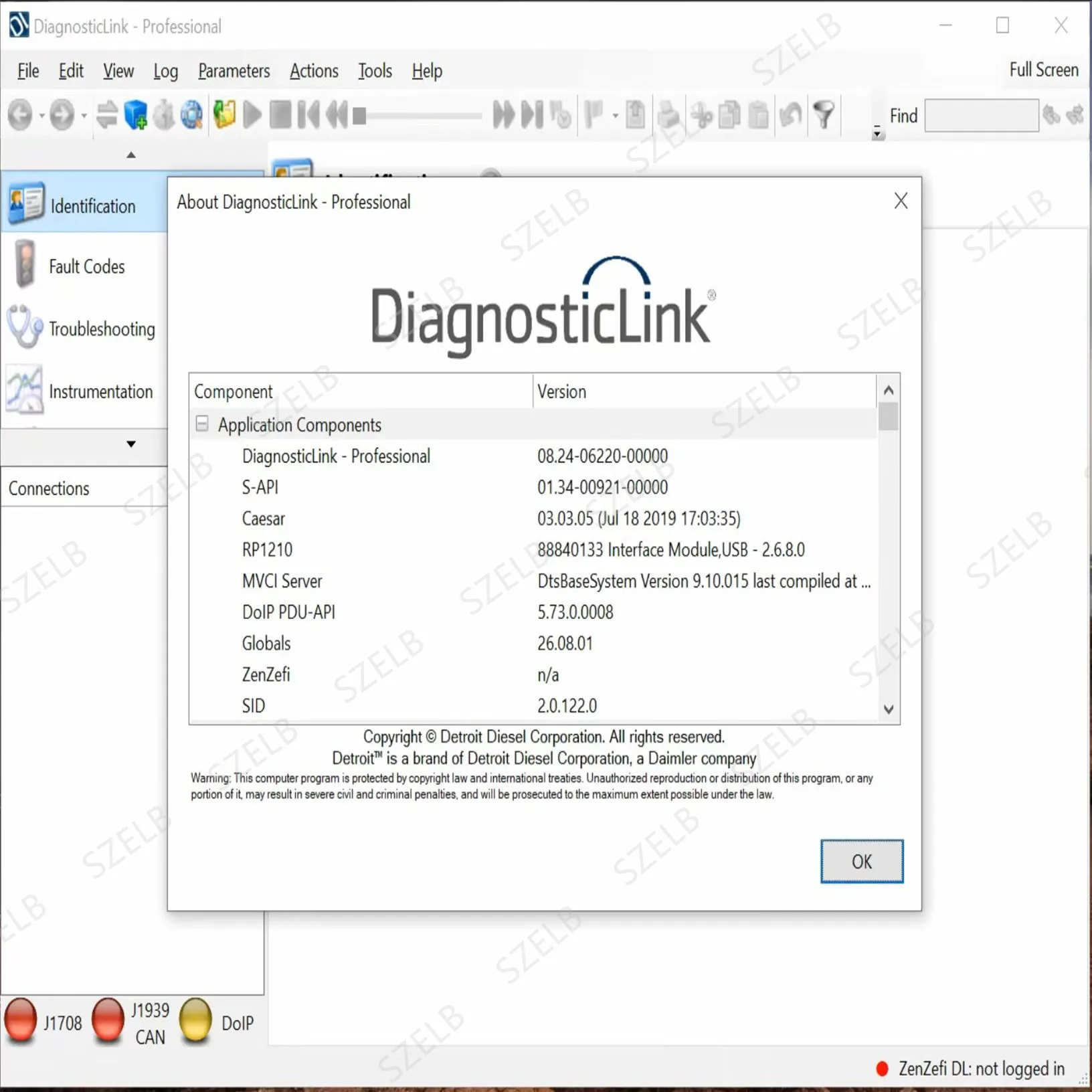Click the Undo toolbar icon

[x=791, y=115]
